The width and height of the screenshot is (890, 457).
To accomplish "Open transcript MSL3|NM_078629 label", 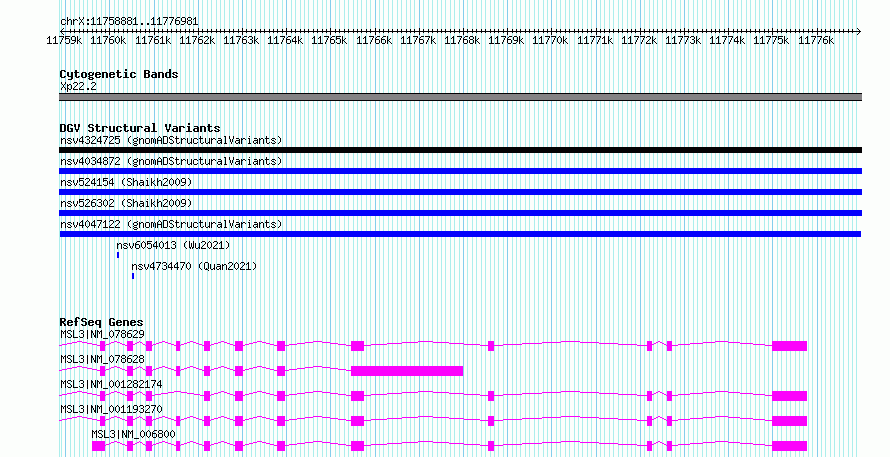I will pos(102,334).
